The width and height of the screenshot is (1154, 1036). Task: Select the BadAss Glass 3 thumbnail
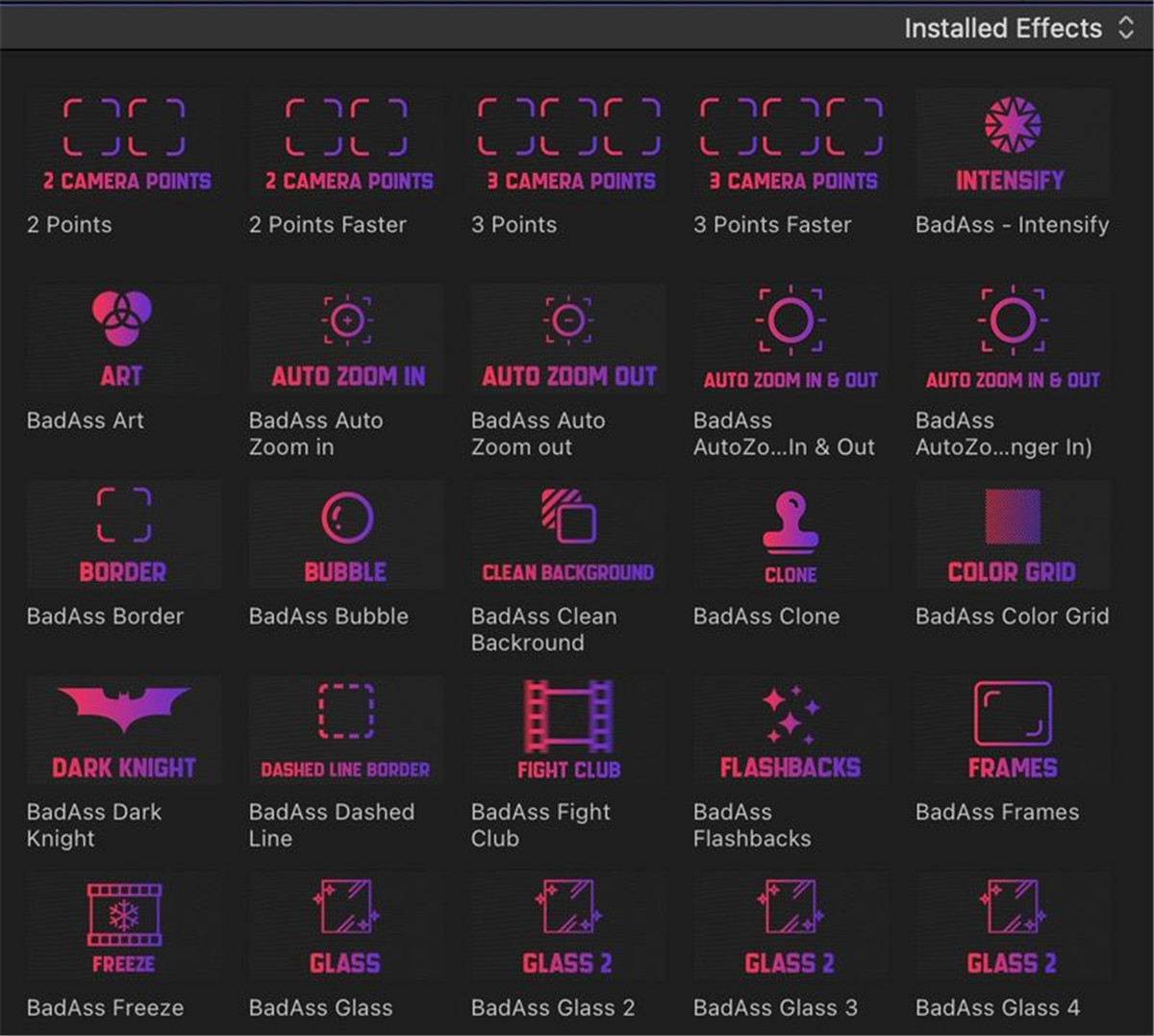790,925
